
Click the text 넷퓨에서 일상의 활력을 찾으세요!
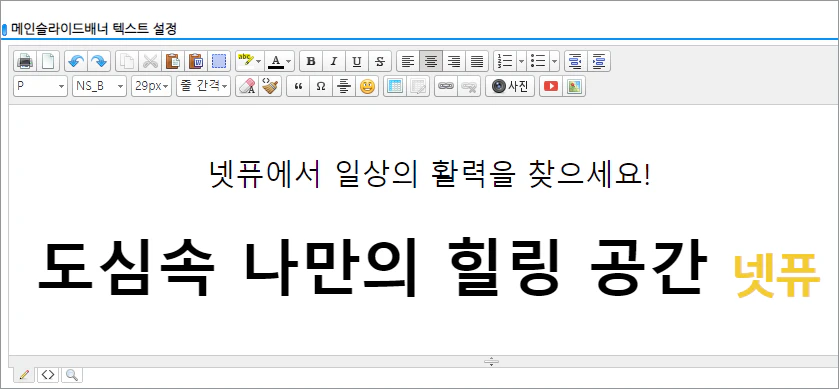coord(430,174)
